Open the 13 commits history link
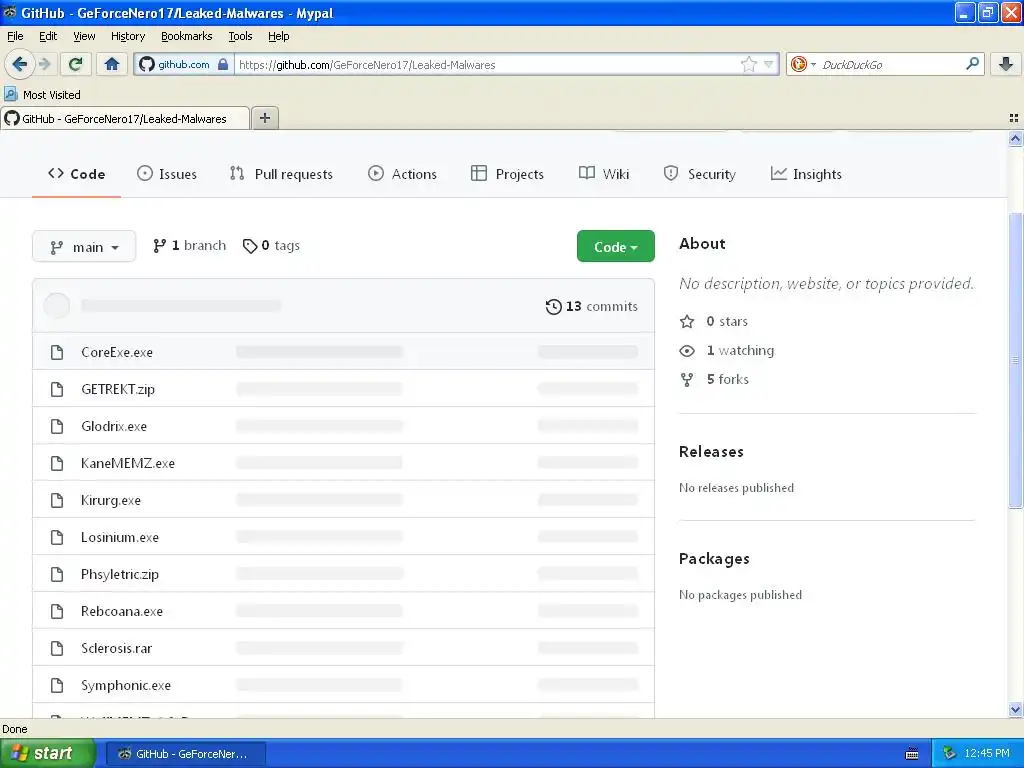The image size is (1024, 768). 592,306
